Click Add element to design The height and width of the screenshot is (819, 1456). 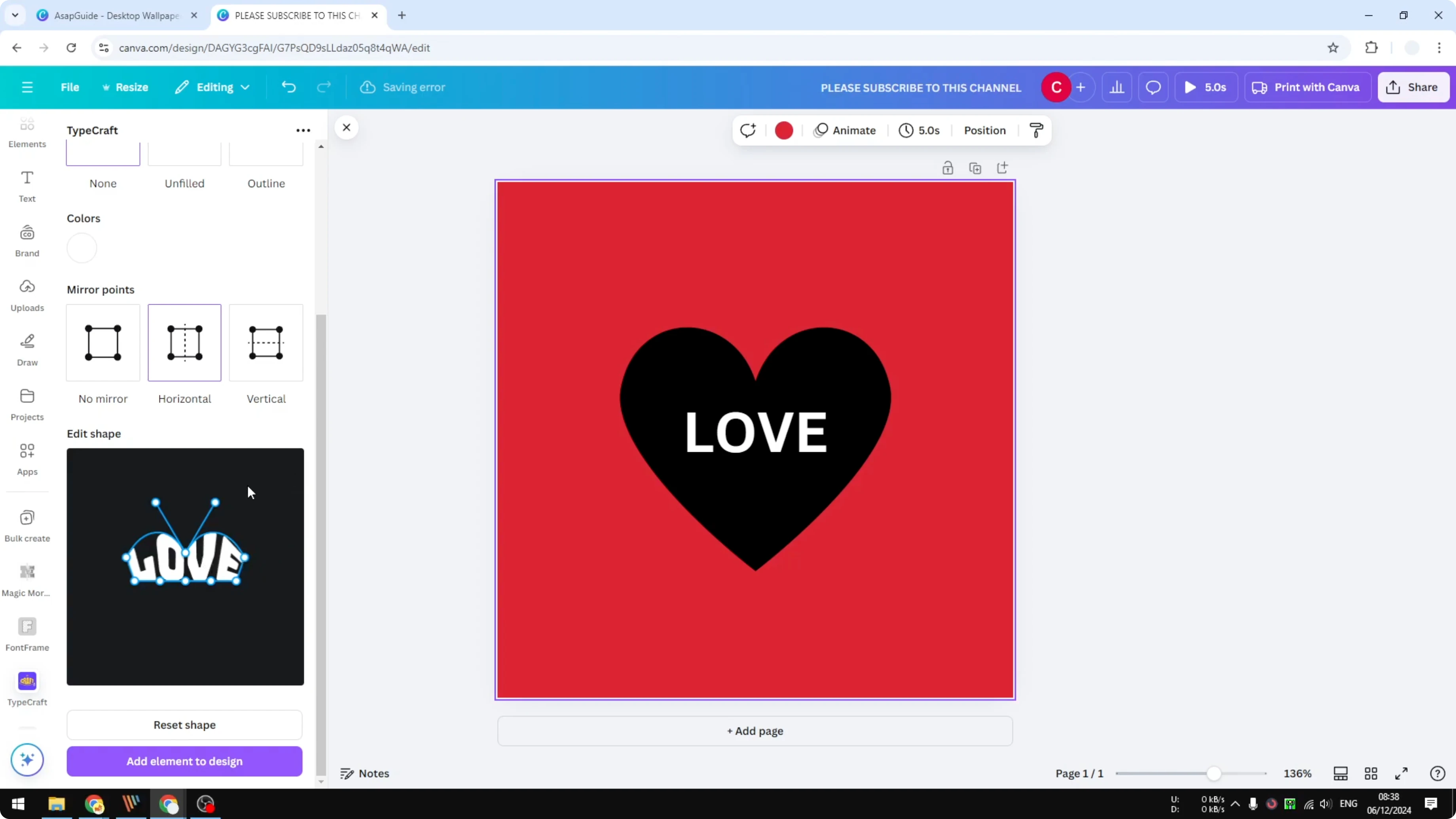click(x=184, y=761)
